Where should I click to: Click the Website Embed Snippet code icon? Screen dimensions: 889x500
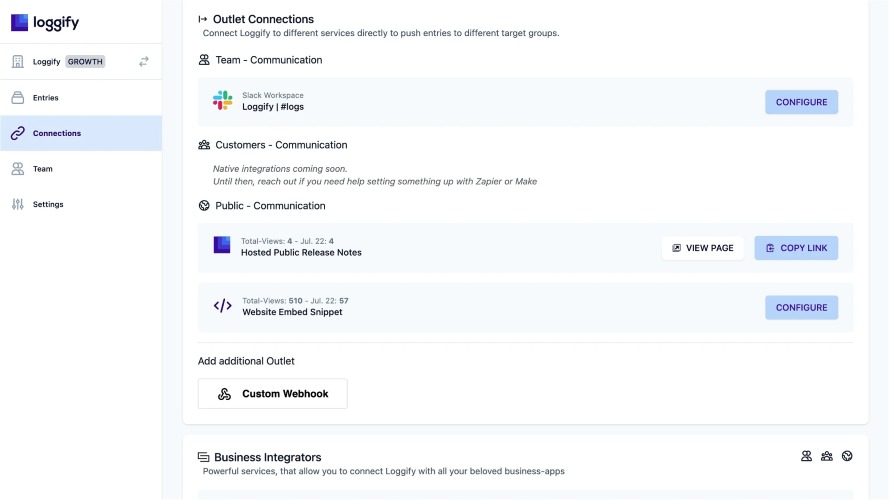[222, 306]
